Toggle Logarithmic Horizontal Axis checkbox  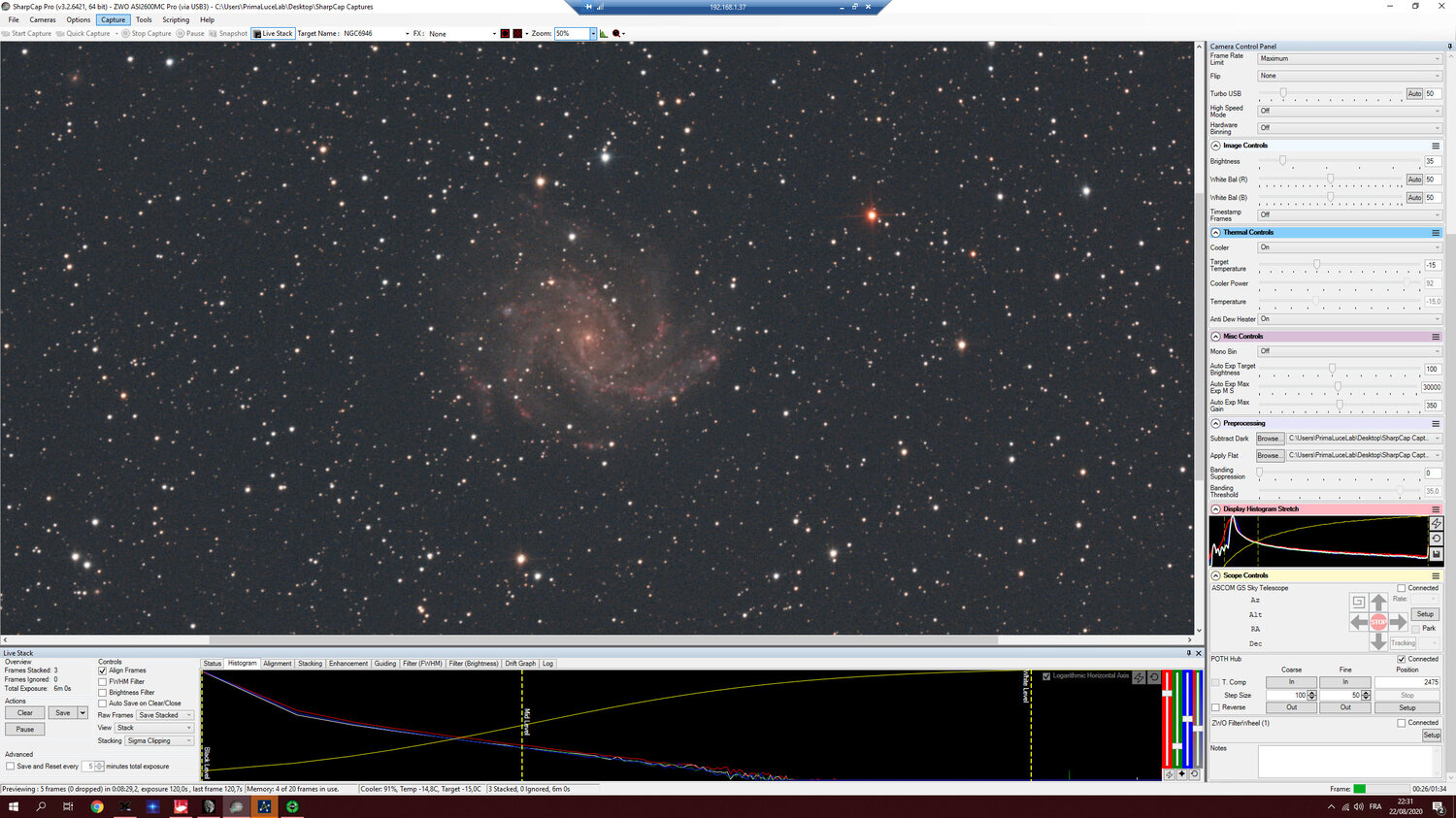(1046, 676)
